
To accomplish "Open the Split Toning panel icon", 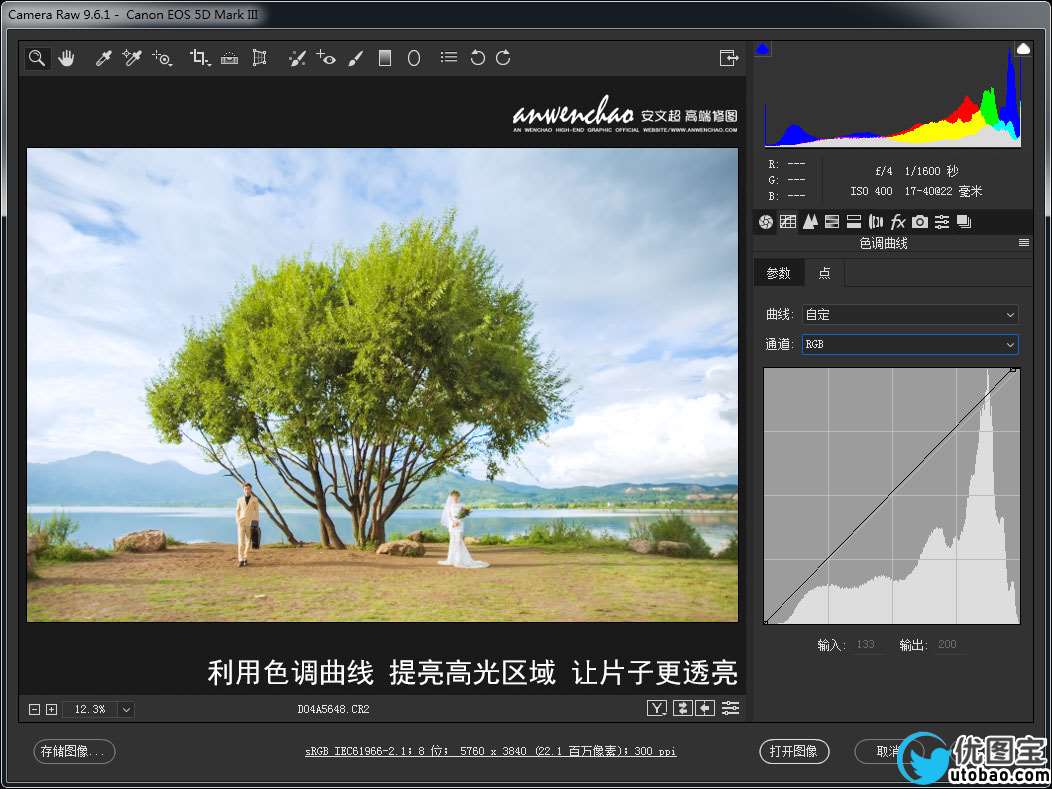I will coord(854,221).
